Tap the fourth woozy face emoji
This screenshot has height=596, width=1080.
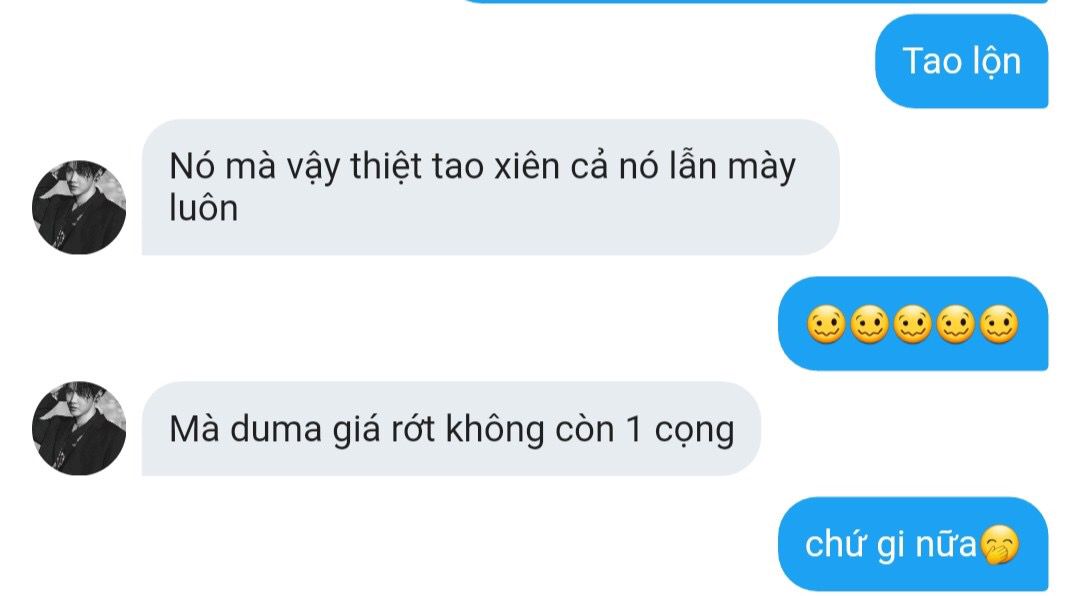pyautogui.click(x=955, y=325)
